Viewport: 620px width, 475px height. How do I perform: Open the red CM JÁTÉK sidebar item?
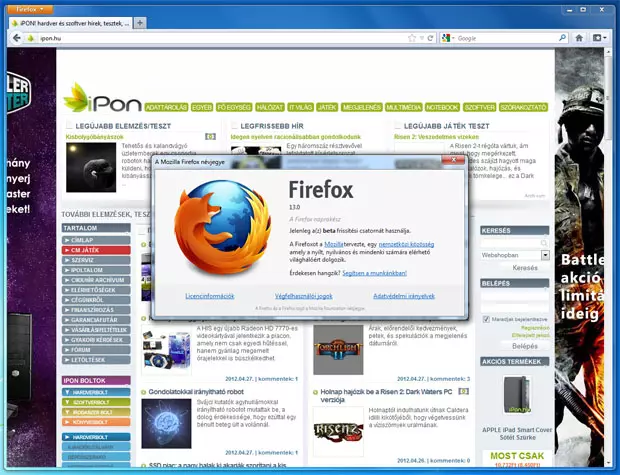96,250
